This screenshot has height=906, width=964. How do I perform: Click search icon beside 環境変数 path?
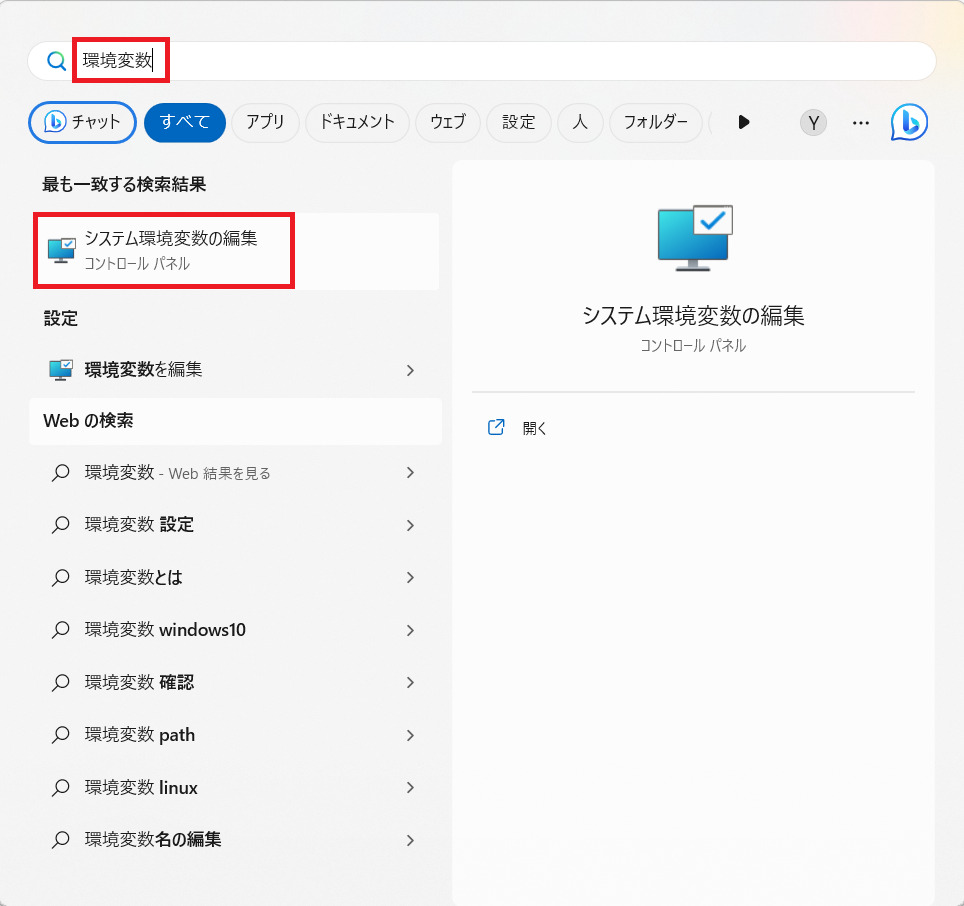pyautogui.click(x=60, y=735)
